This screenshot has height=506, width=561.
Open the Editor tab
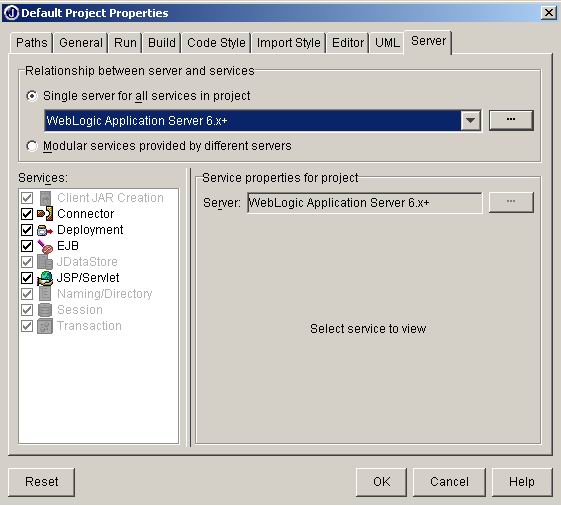click(347, 43)
